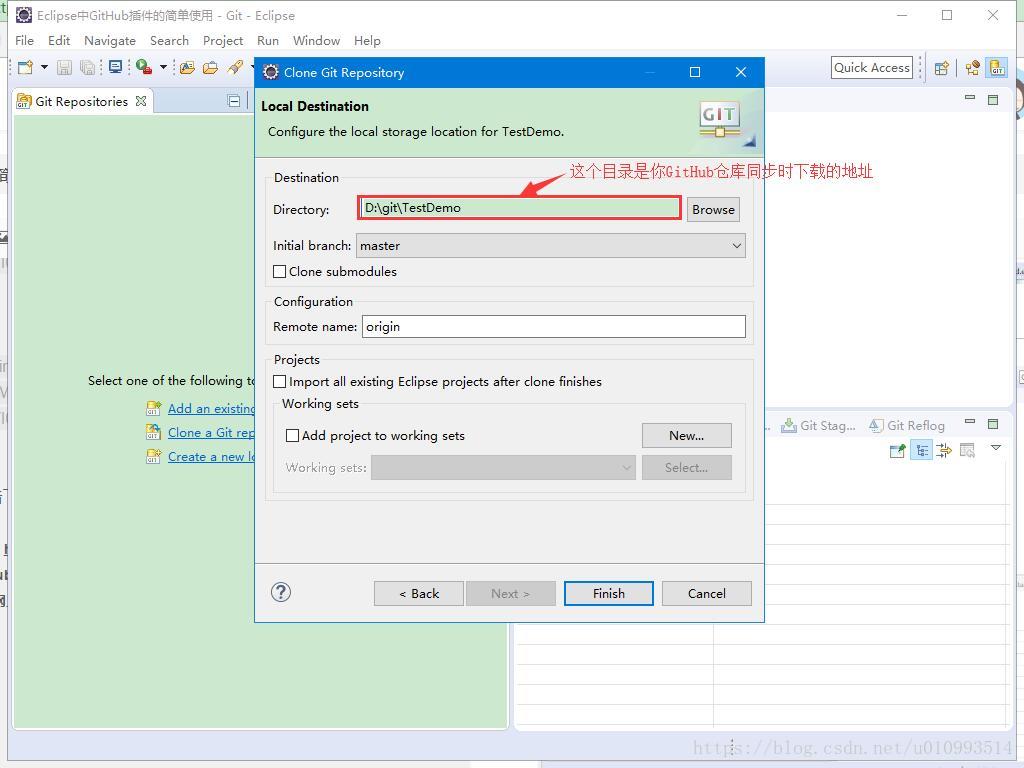Viewport: 1024px width, 768px height.
Task: Maximize the Clone Git Repository dialog
Action: tap(695, 72)
